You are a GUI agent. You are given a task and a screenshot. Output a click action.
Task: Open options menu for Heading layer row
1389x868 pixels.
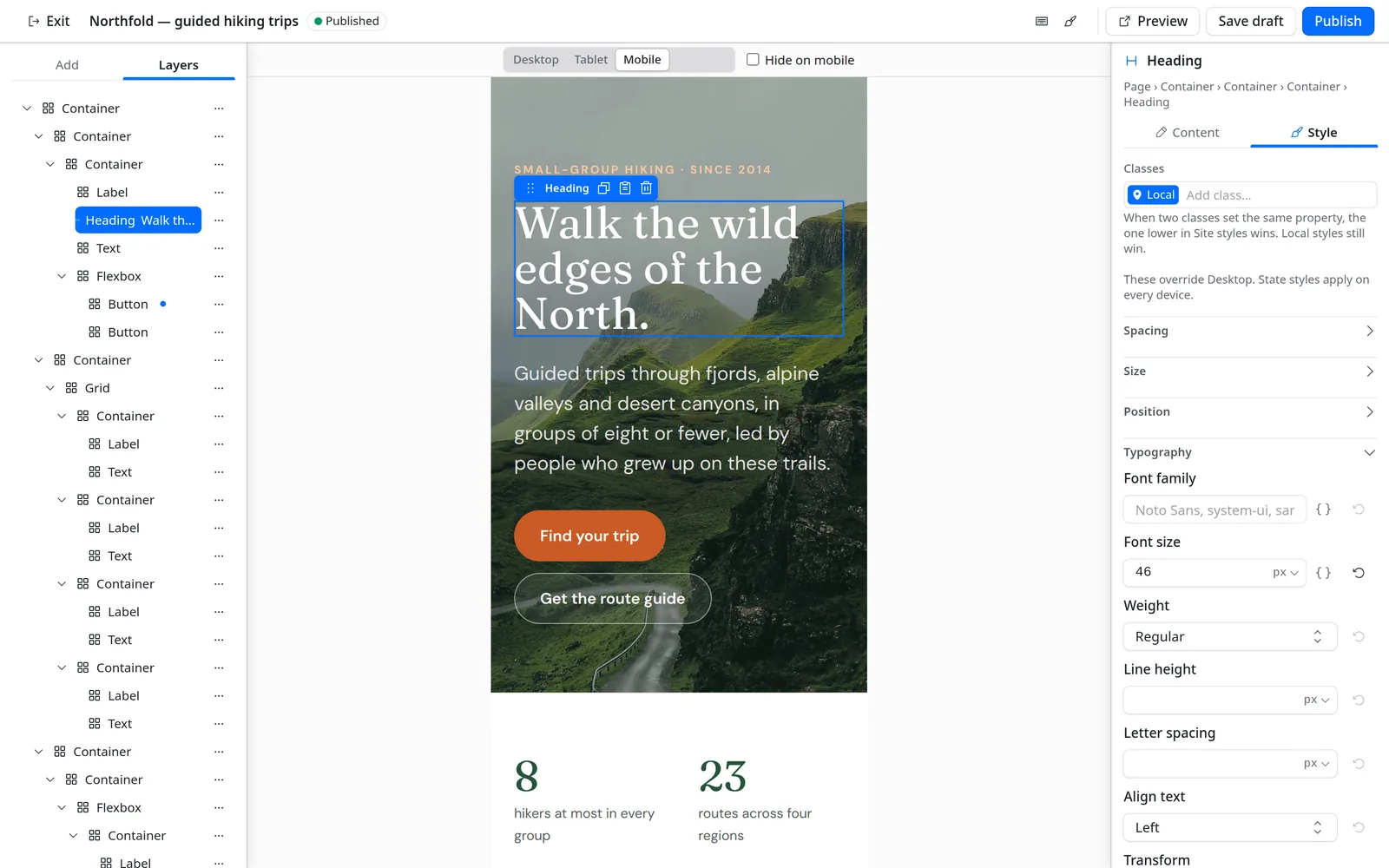[219, 220]
